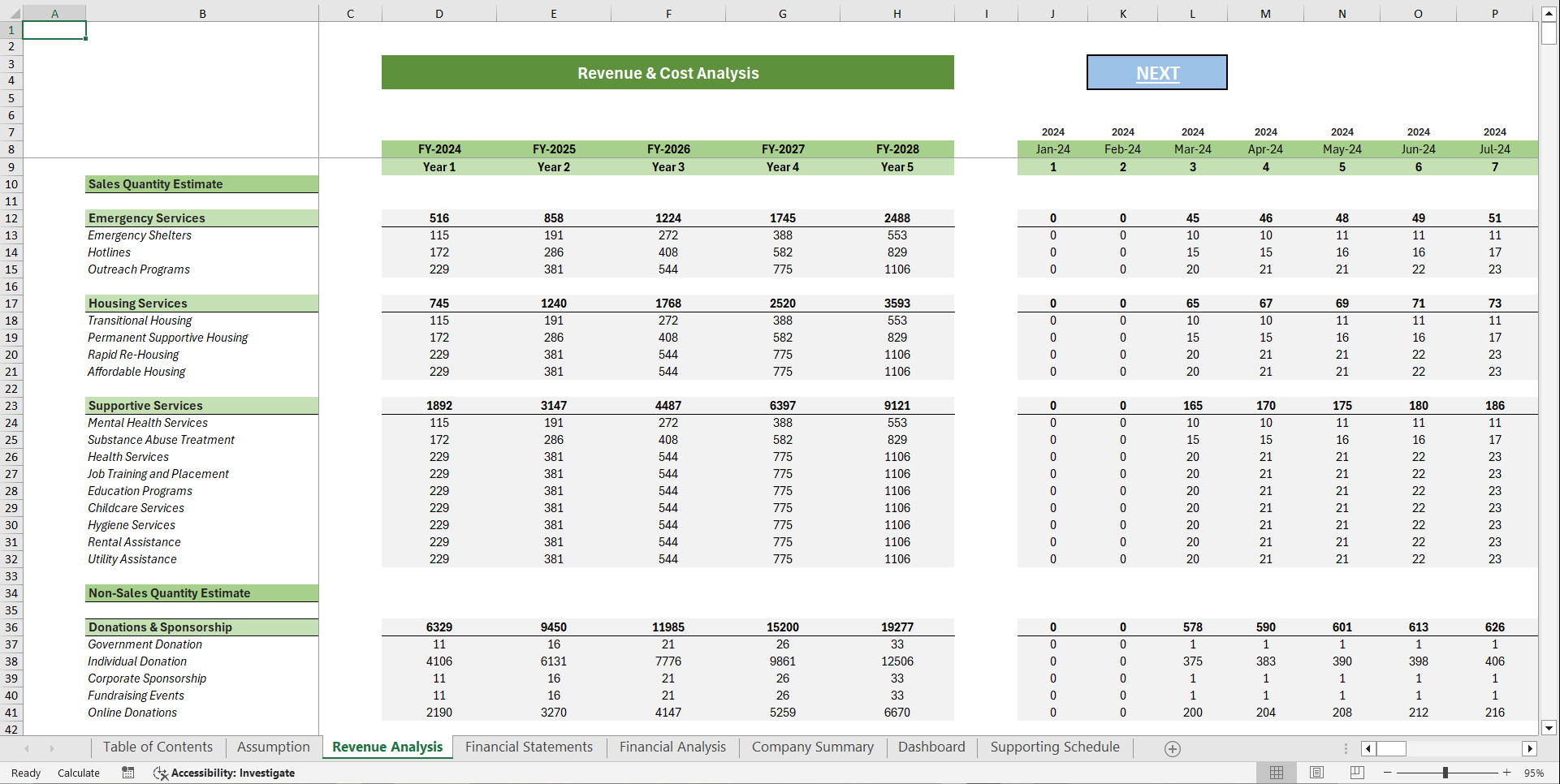Click the zoom level slider
The height and width of the screenshot is (784, 1560).
tap(1445, 773)
